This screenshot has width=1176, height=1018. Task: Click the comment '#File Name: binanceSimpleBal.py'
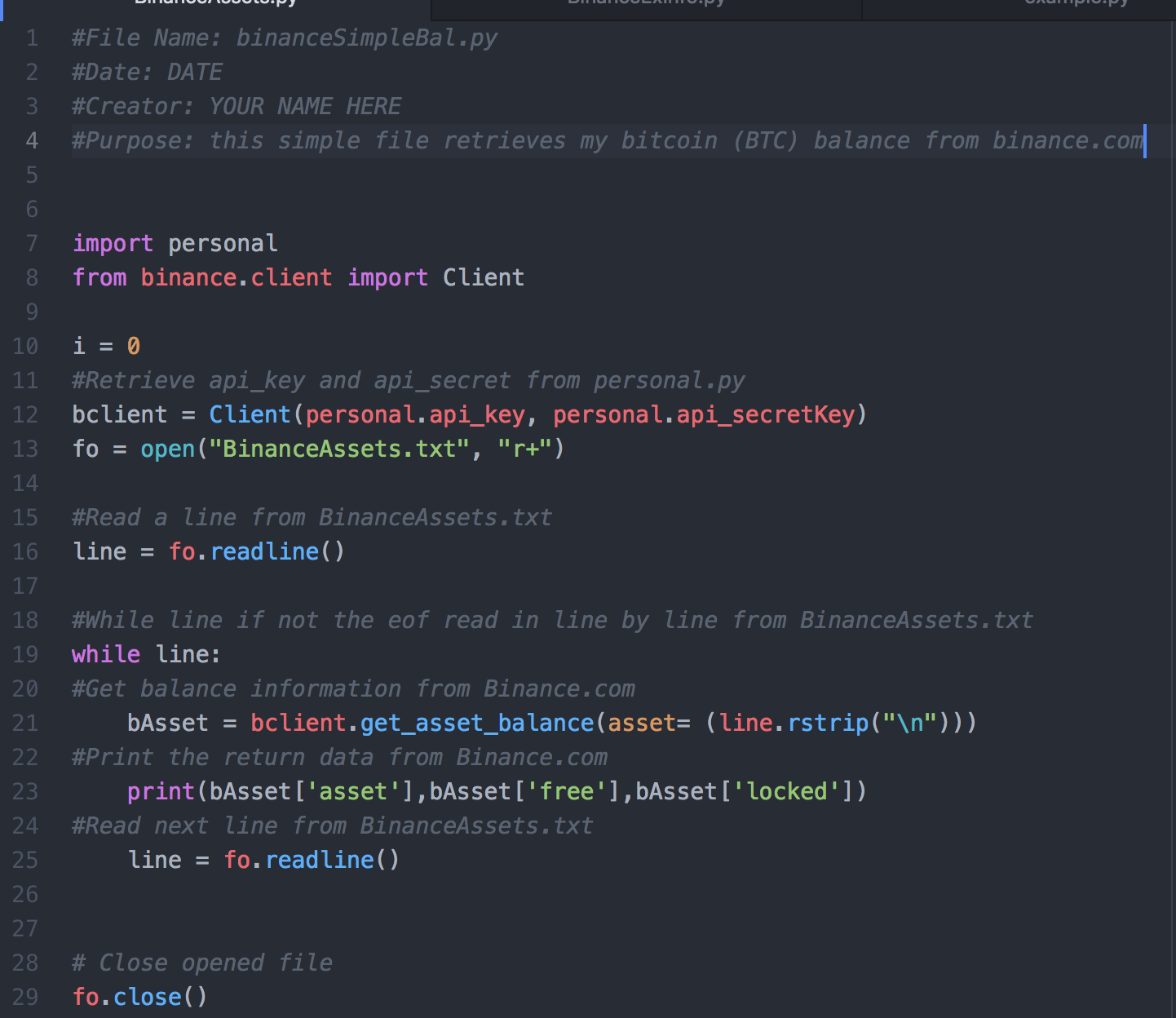(x=285, y=38)
